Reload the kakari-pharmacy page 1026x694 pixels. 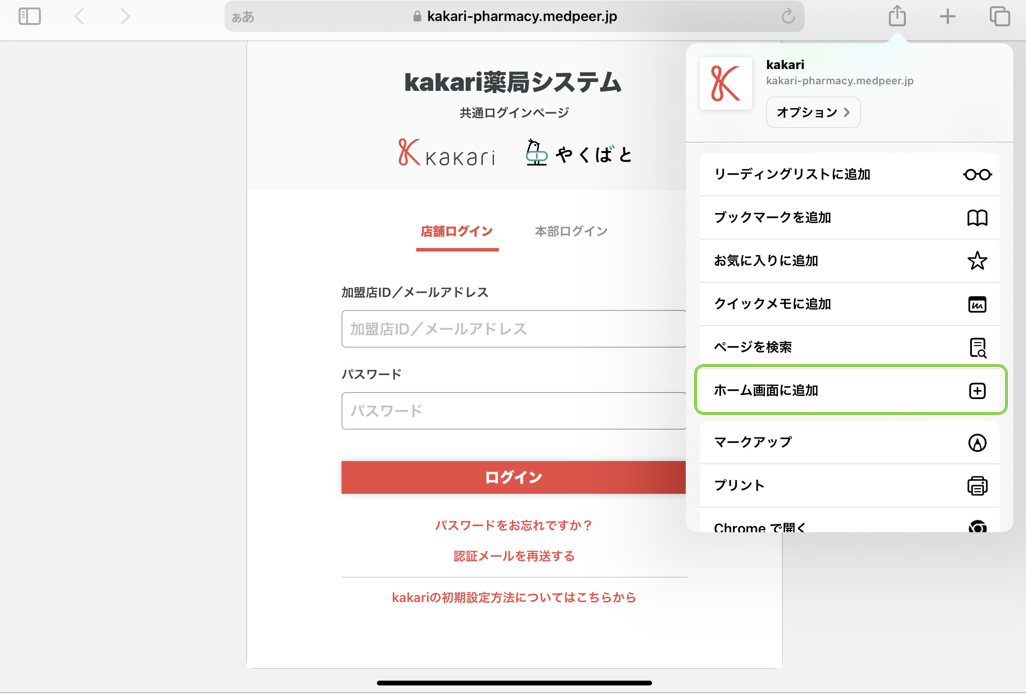pyautogui.click(x=788, y=16)
